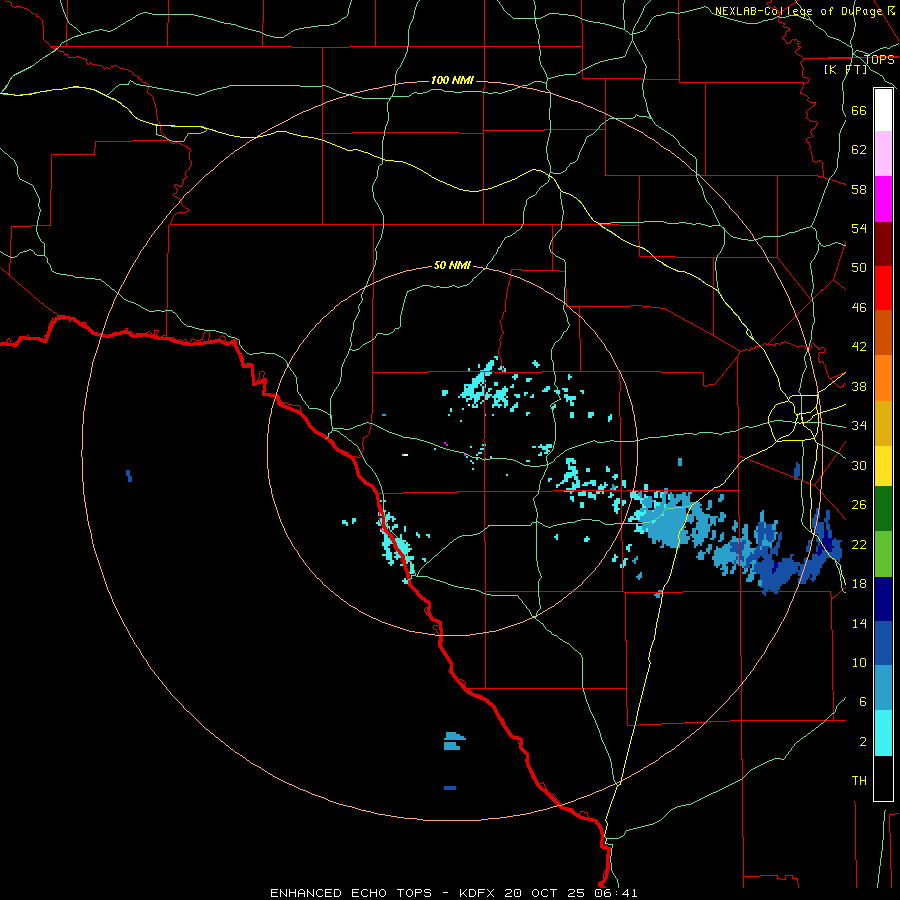
Task: Click the legend value "42"
Action: (x=859, y=346)
